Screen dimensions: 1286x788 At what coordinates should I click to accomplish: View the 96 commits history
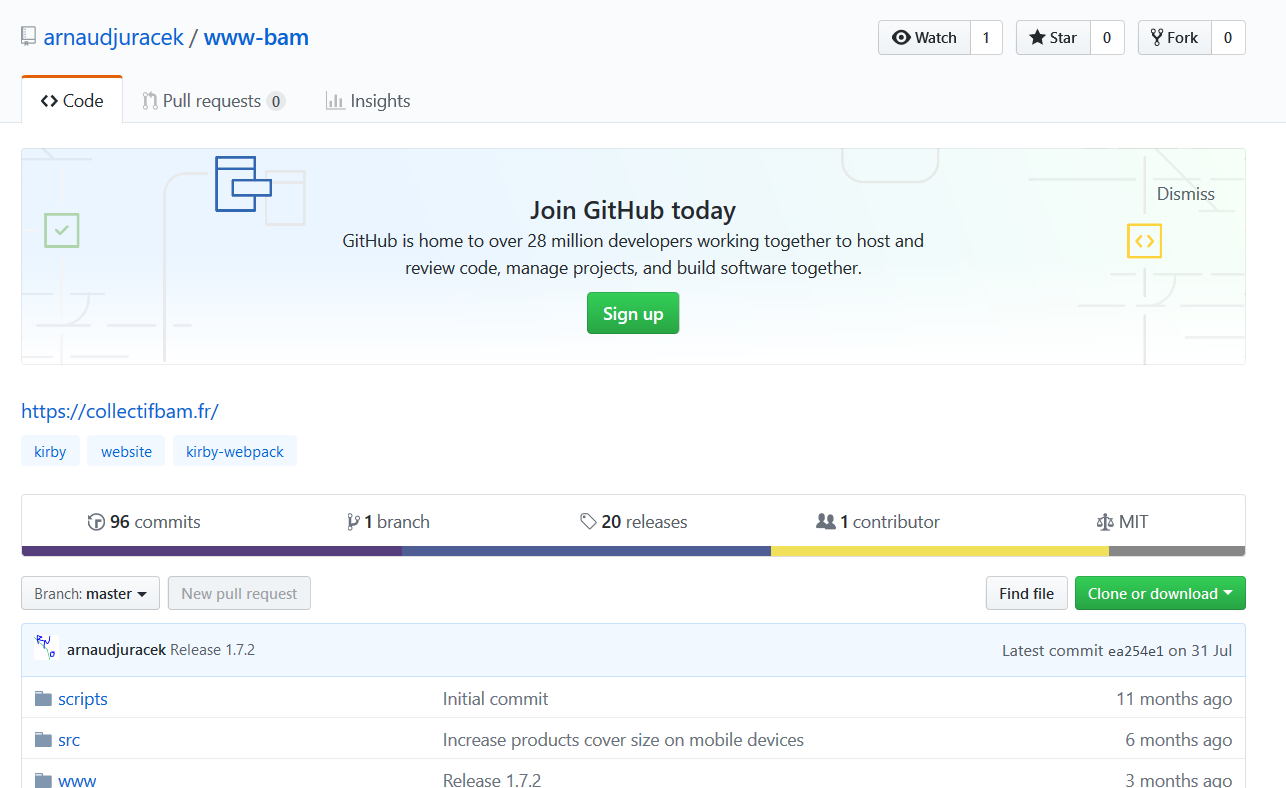click(144, 522)
